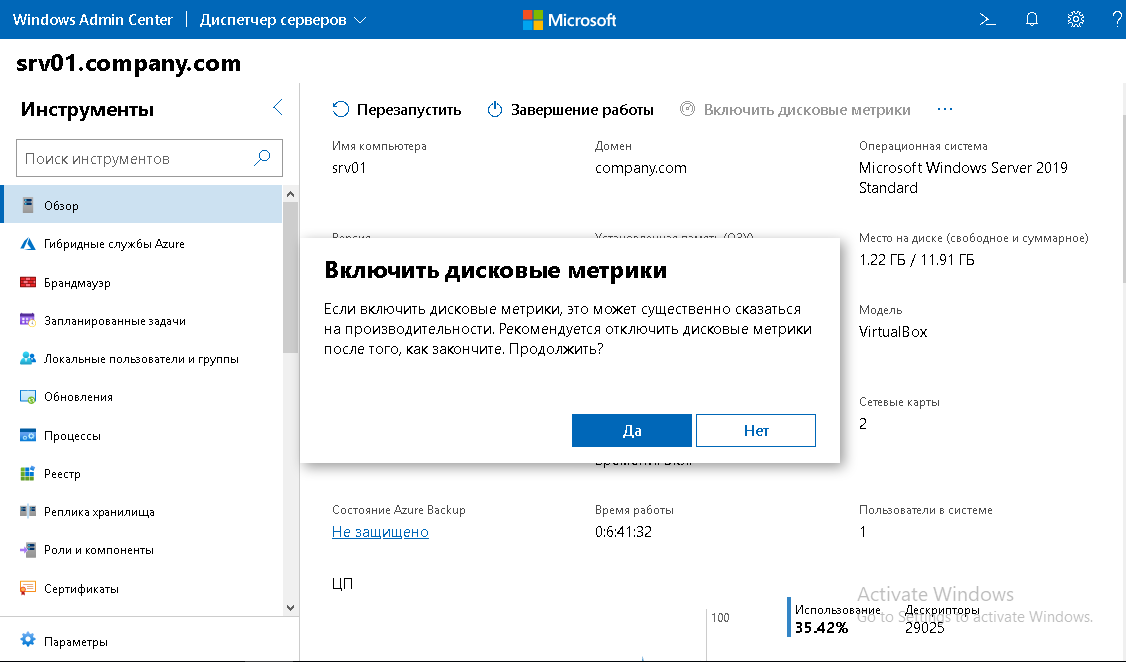Screen dimensions: 1126x662
Task: Click the search magnifier icon
Action: click(x=261, y=157)
